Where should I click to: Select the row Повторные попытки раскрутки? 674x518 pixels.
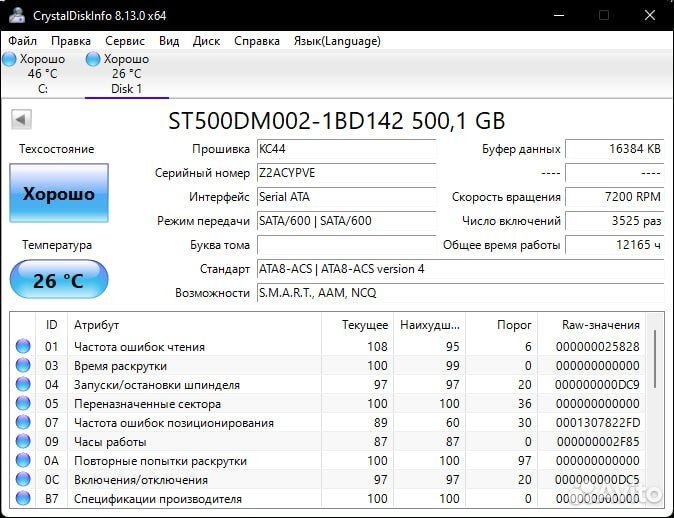pos(328,460)
